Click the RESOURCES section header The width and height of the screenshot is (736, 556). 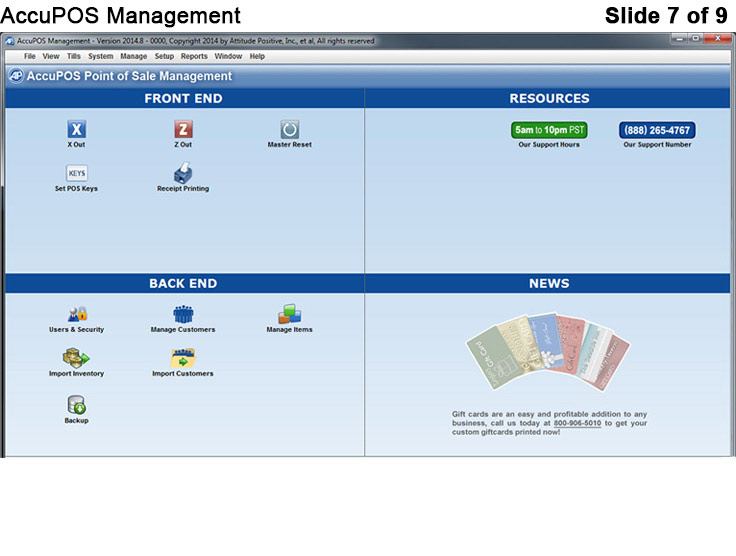549,99
